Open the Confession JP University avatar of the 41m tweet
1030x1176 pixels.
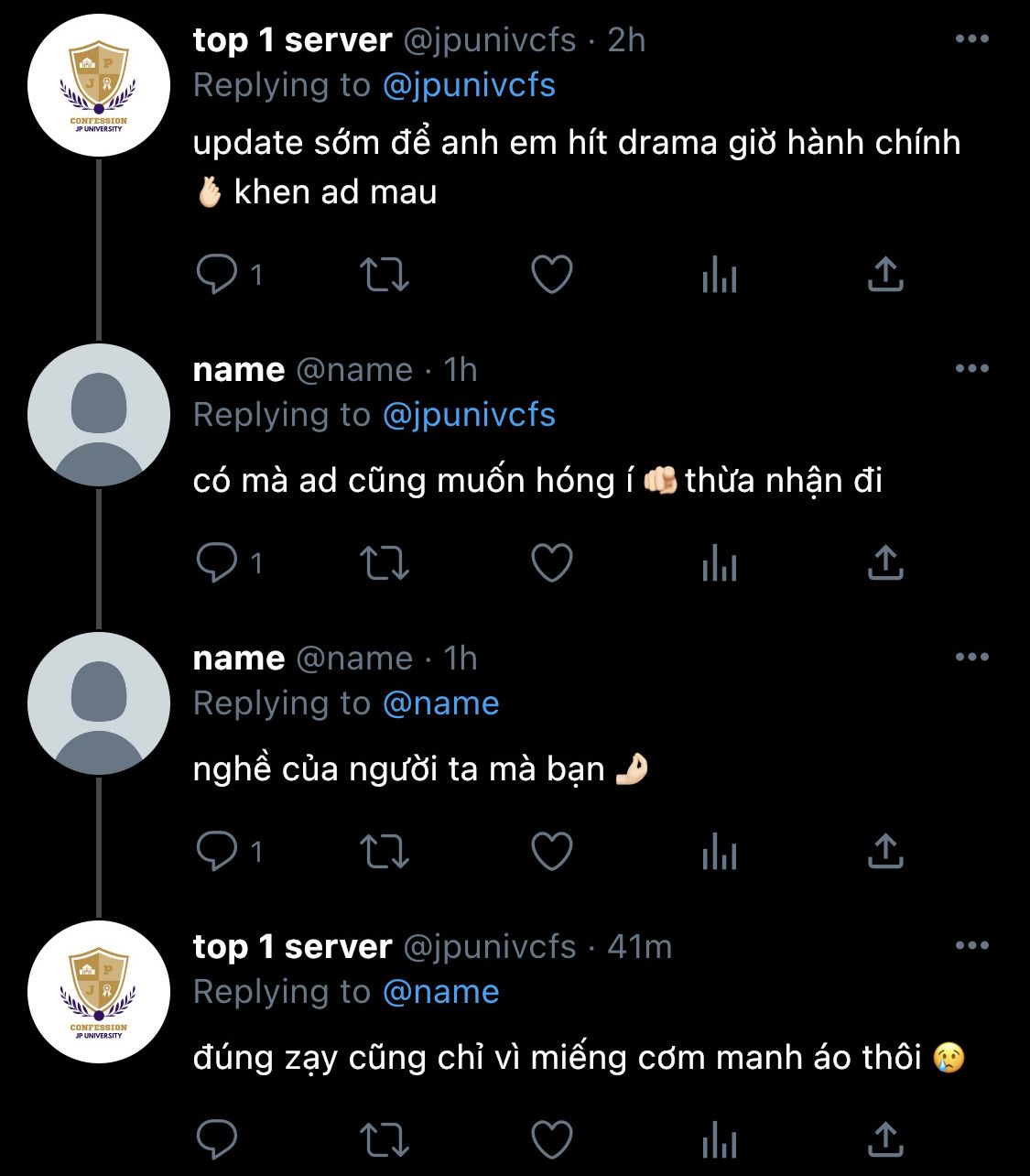pos(99,992)
